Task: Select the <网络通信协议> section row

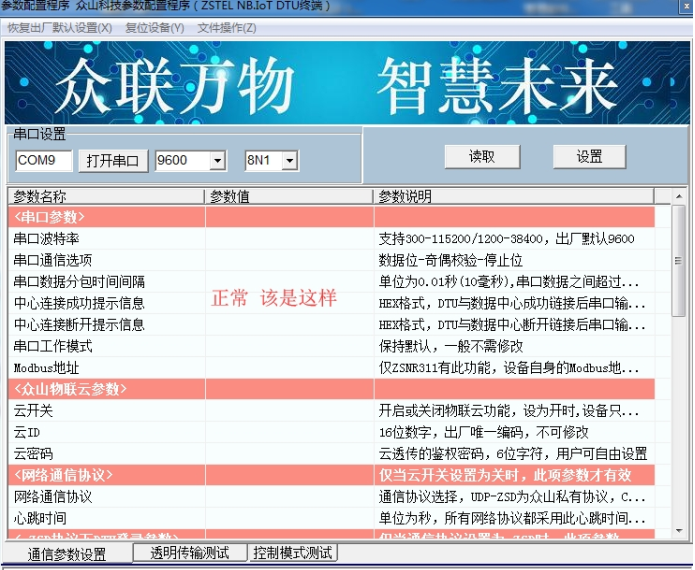Action: (x=331, y=475)
